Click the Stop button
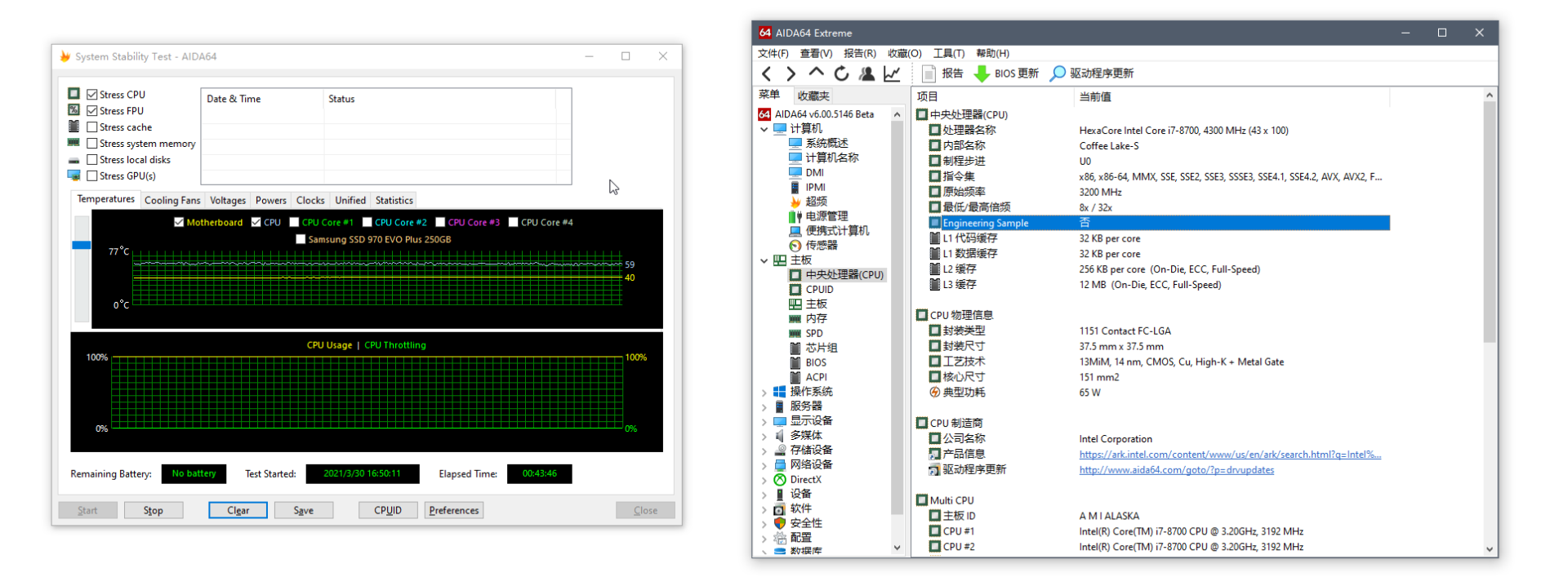Image resolution: width=1568 pixels, height=586 pixels. [154, 510]
